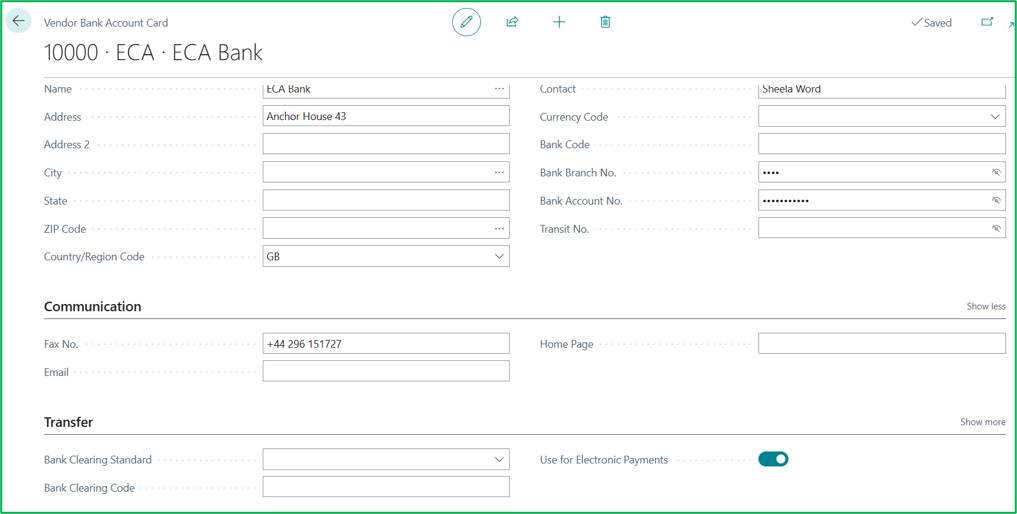1017x514 pixels.
Task: Click the Home Page field
Action: pos(881,344)
